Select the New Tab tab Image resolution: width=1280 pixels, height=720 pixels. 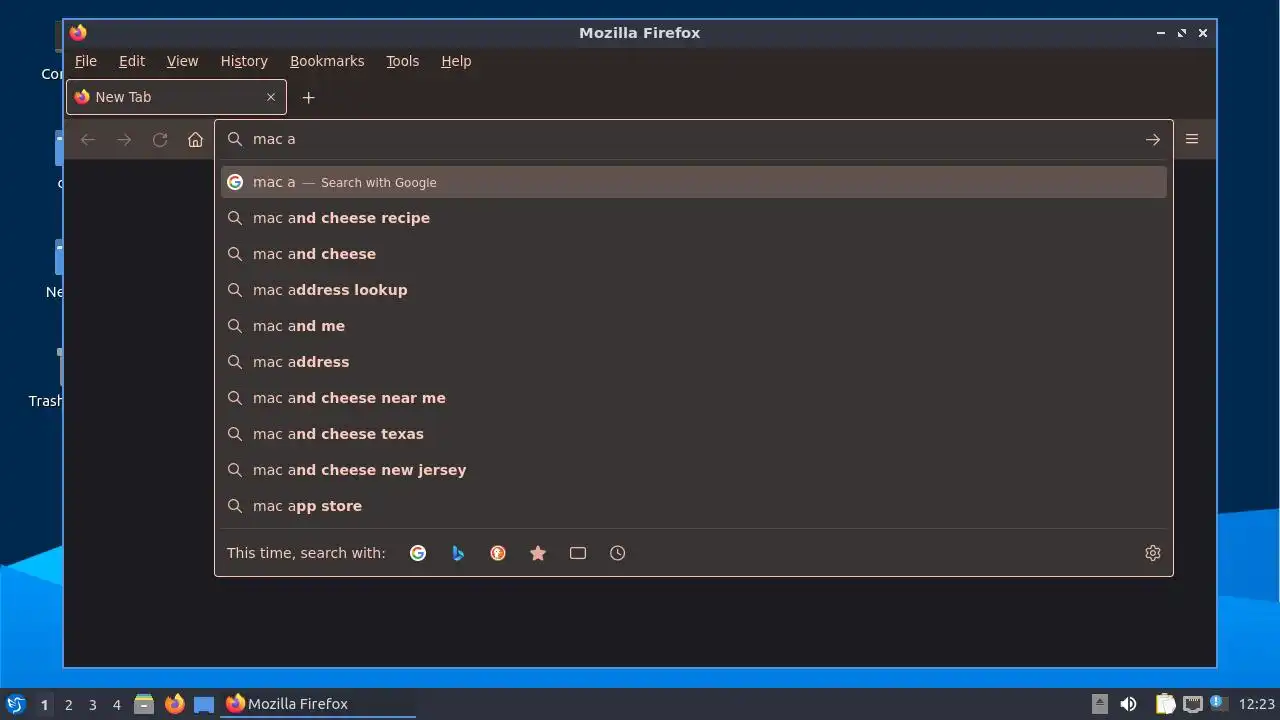(x=176, y=97)
